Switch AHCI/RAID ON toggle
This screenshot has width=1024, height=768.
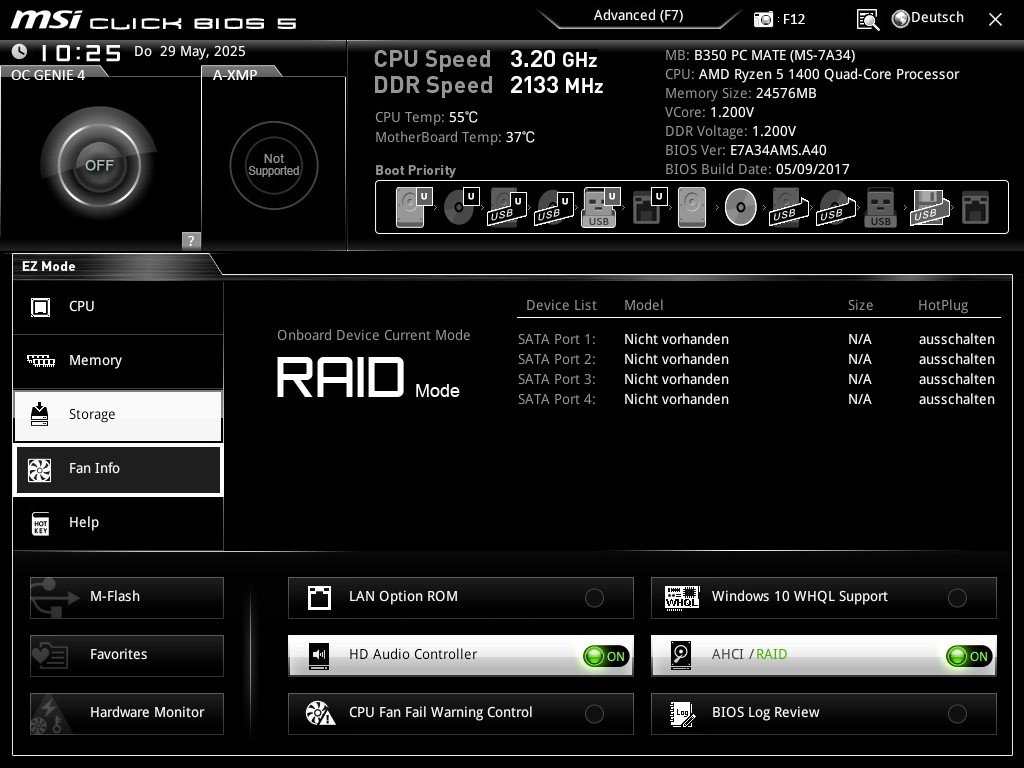tap(969, 656)
